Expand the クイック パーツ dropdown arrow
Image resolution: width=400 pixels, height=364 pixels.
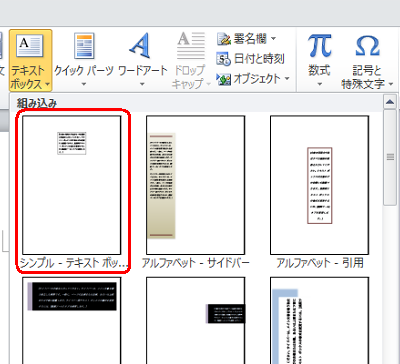click(84, 84)
